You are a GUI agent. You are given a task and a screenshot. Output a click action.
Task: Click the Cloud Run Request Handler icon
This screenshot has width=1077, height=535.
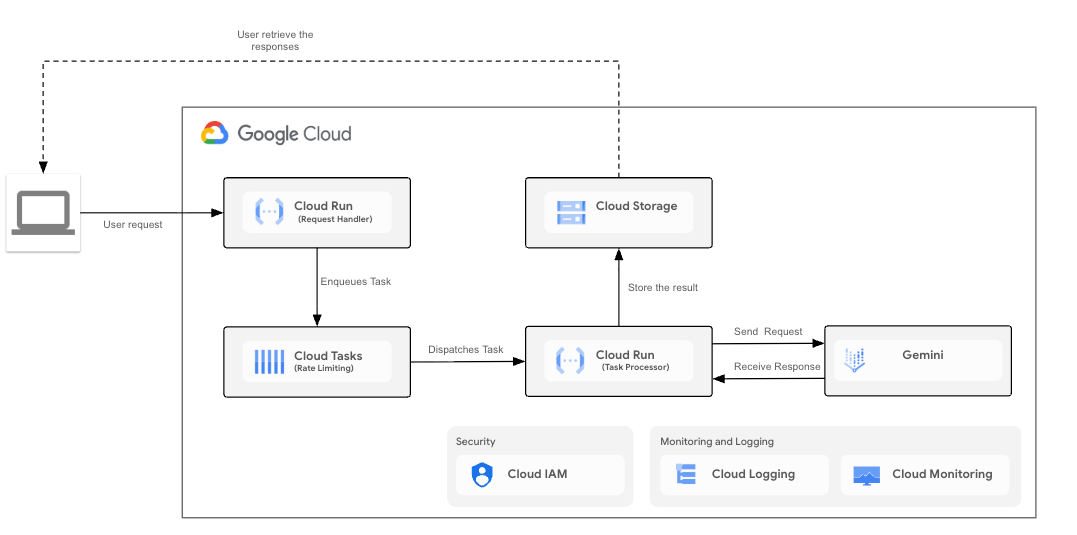269,212
